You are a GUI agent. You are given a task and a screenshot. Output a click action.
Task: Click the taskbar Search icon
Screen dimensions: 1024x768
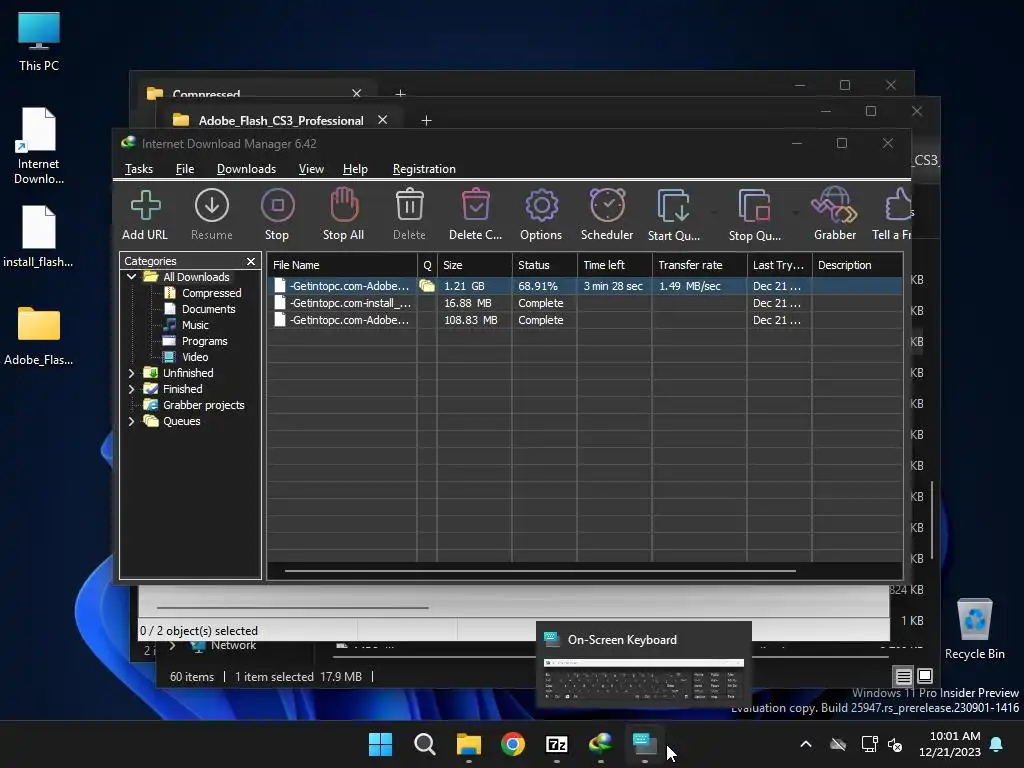click(x=424, y=744)
